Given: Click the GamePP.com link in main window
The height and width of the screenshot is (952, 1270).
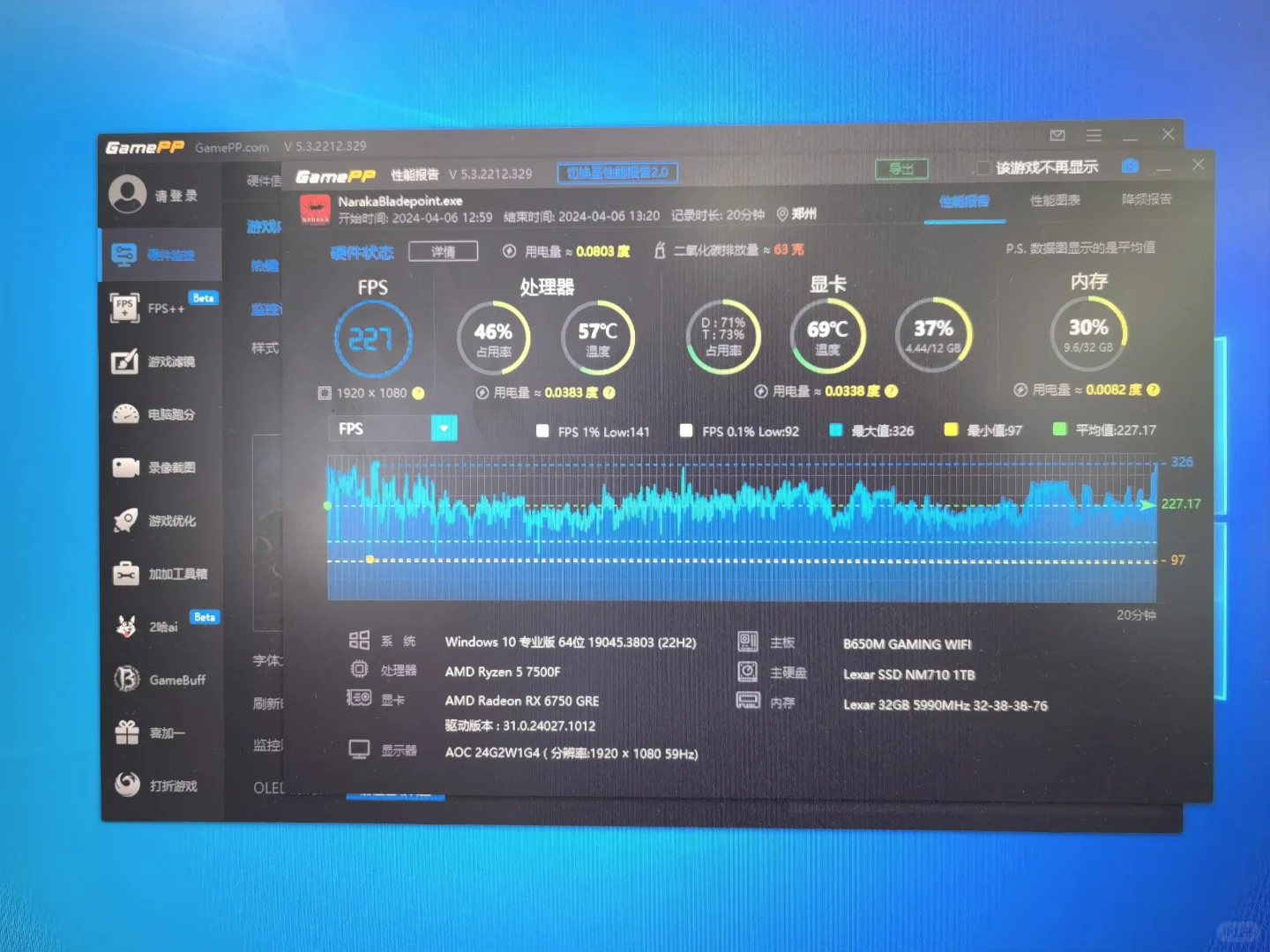Looking at the screenshot, I should click(x=232, y=147).
